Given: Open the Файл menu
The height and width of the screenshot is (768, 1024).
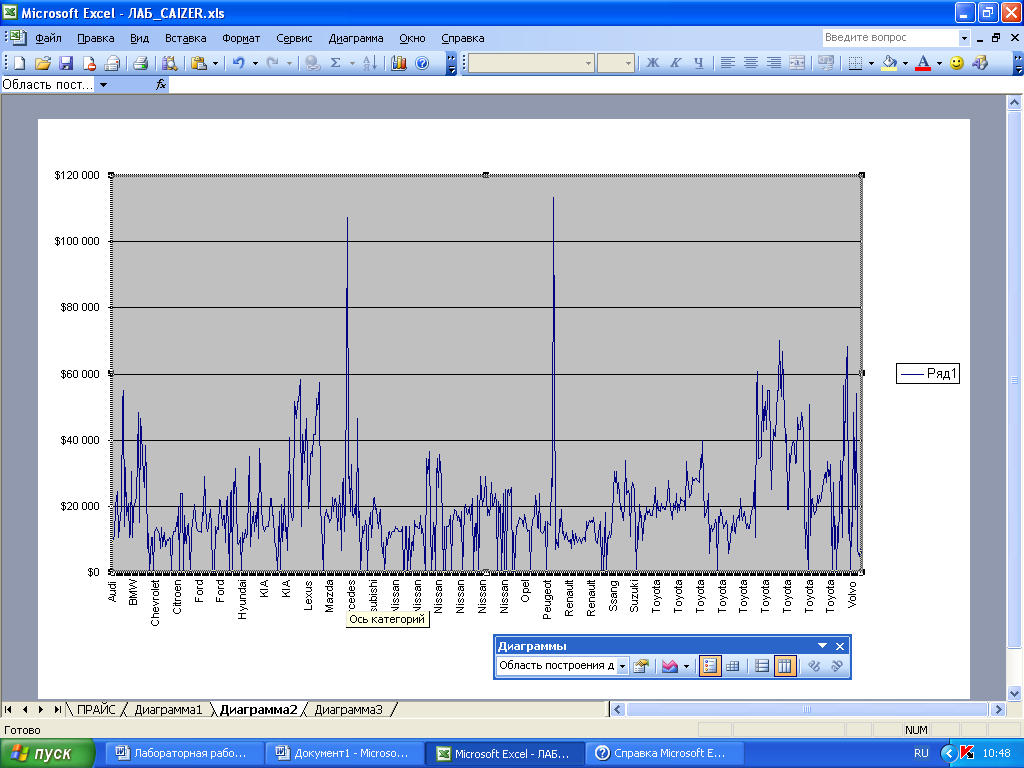Looking at the screenshot, I should point(48,38).
